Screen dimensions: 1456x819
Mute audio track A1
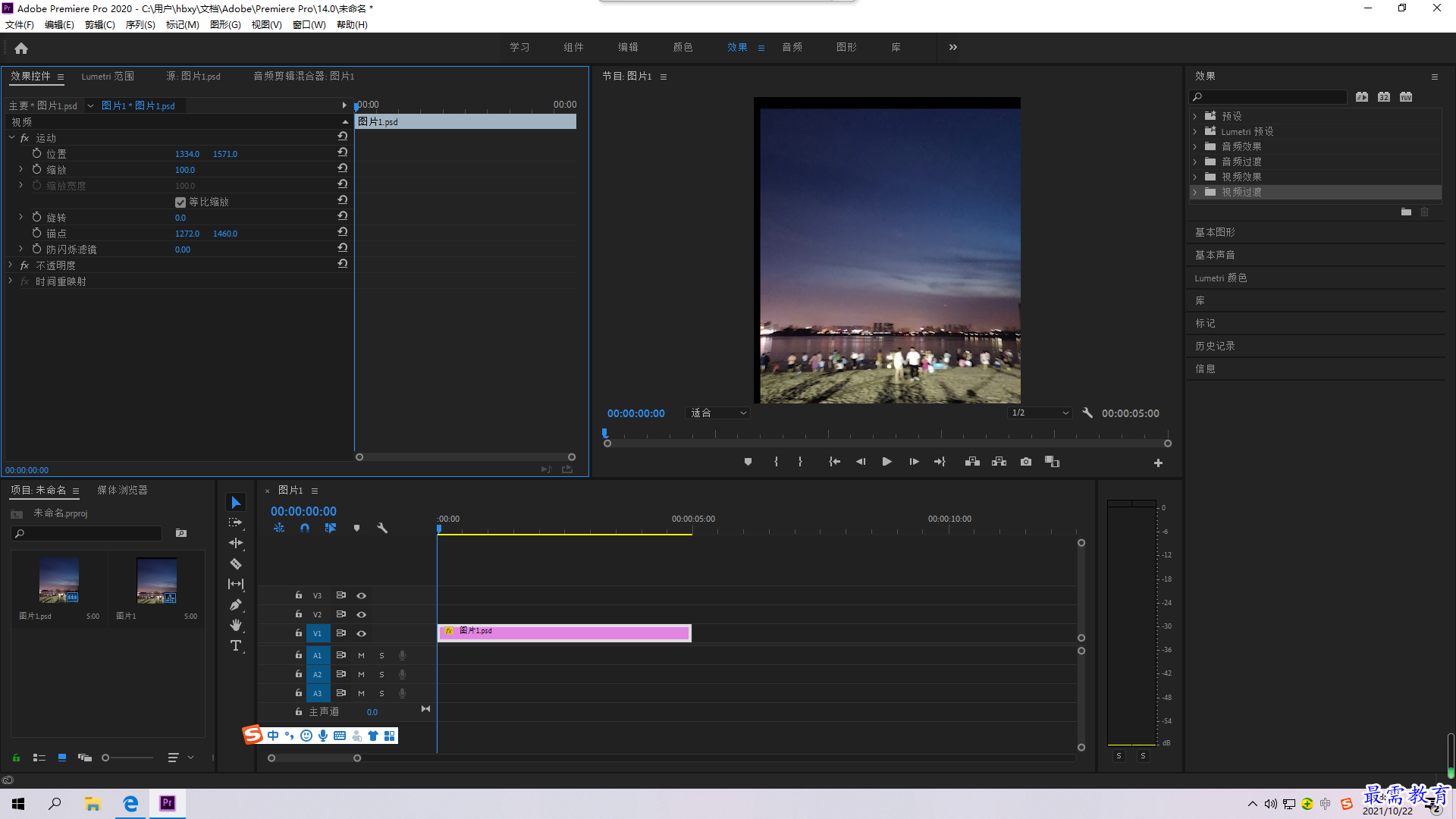pyautogui.click(x=362, y=655)
